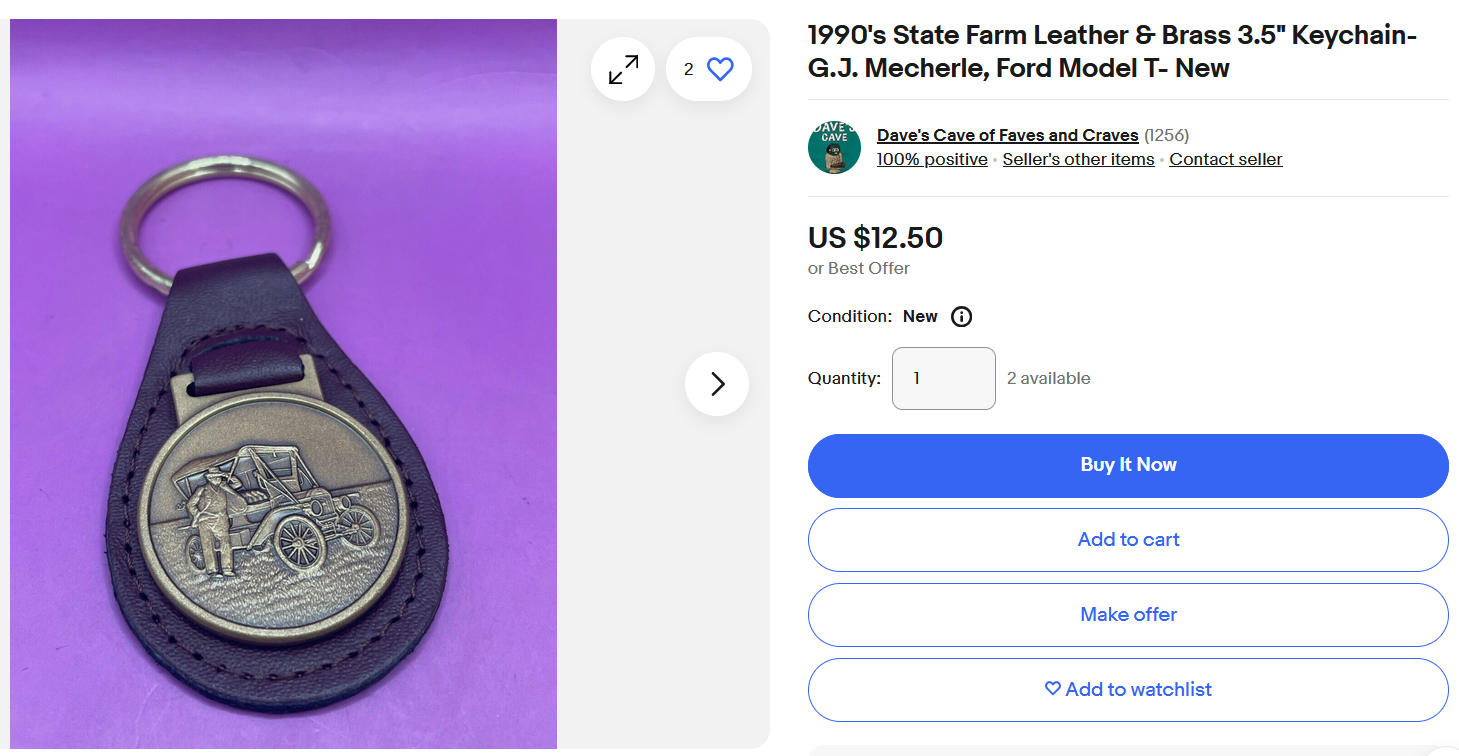Click the US $12.50 price
Image resolution: width=1459 pixels, height=756 pixels.
(875, 238)
